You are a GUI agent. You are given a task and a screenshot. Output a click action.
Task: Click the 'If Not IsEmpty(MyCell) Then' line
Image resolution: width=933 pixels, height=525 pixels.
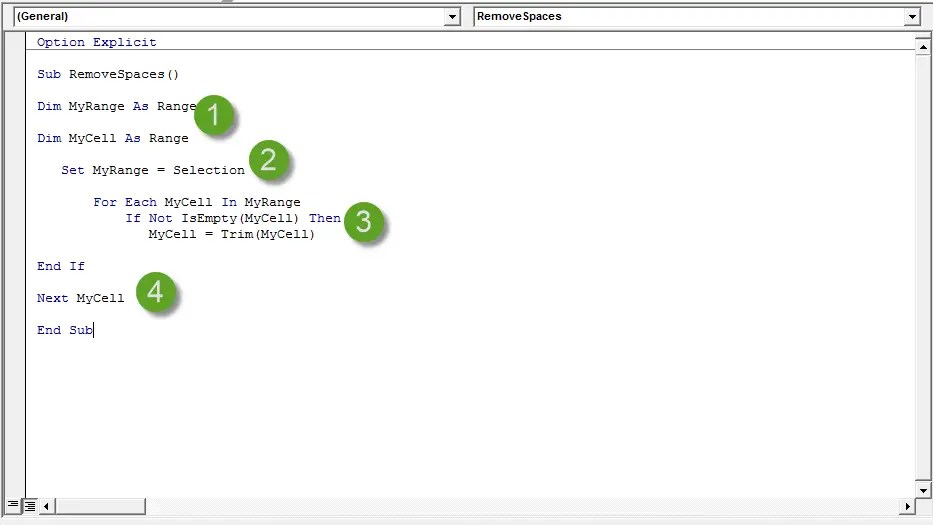pos(233,218)
